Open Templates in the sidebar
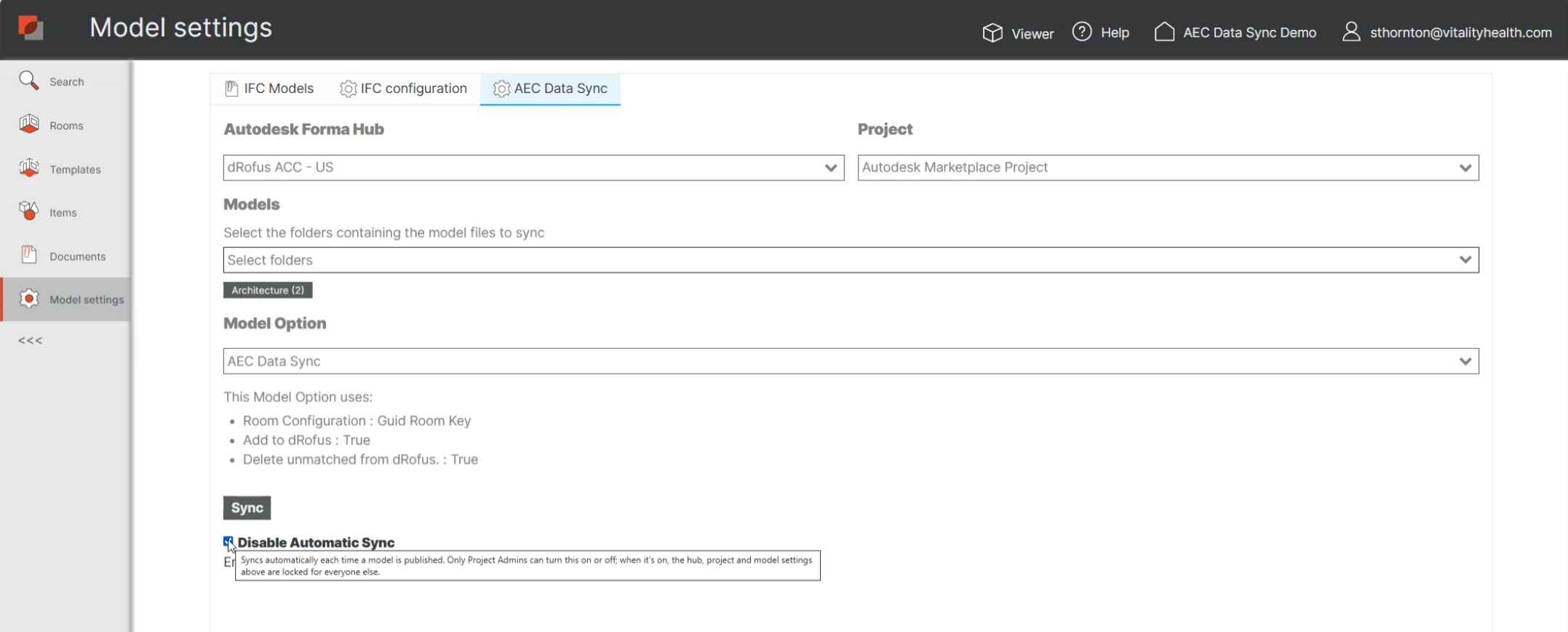1568x632 pixels. [x=65, y=169]
